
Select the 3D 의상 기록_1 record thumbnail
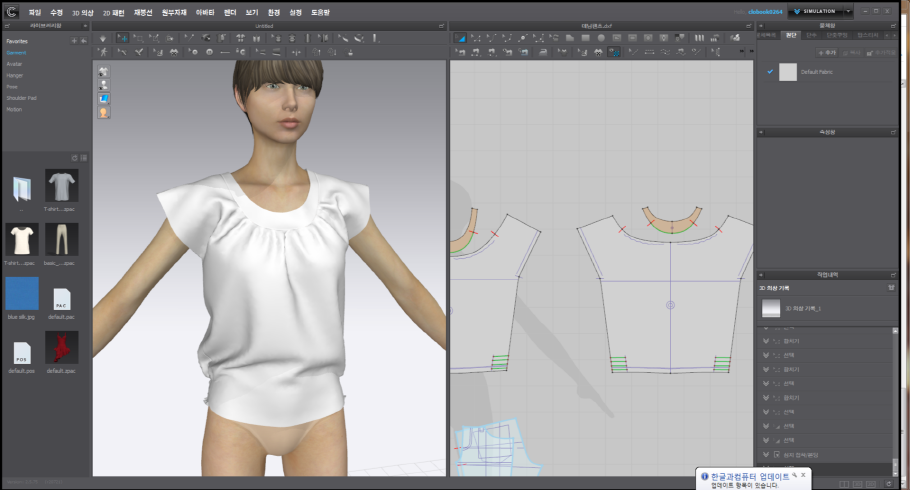[771, 308]
